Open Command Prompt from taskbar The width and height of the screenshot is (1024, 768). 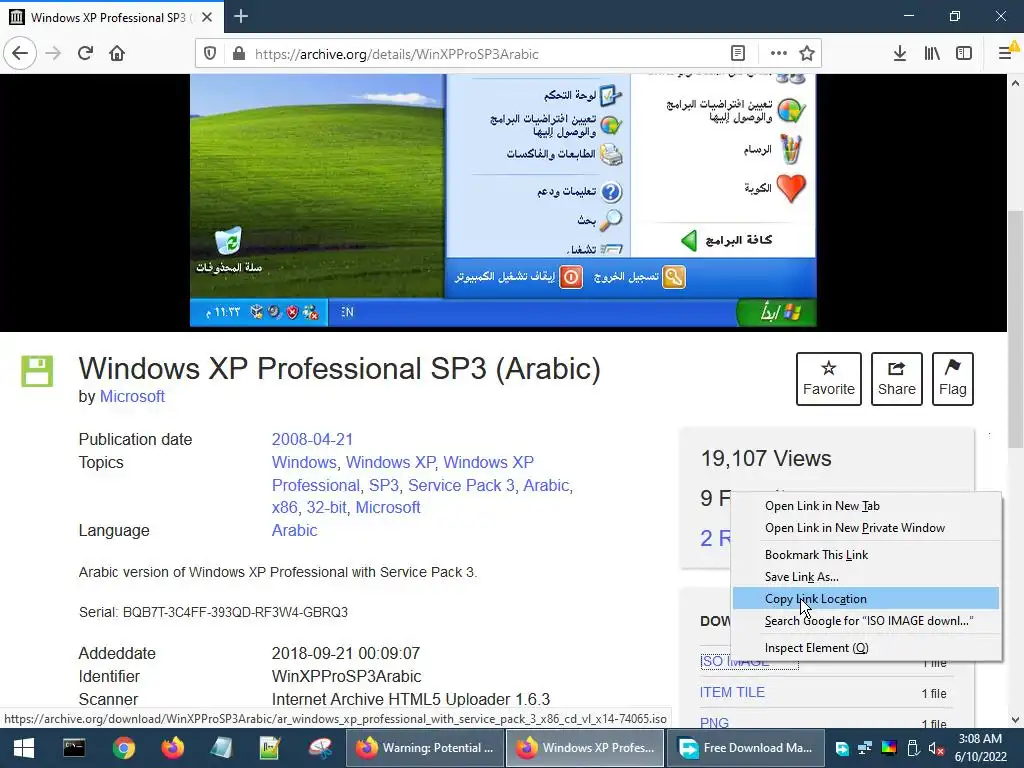pos(74,748)
